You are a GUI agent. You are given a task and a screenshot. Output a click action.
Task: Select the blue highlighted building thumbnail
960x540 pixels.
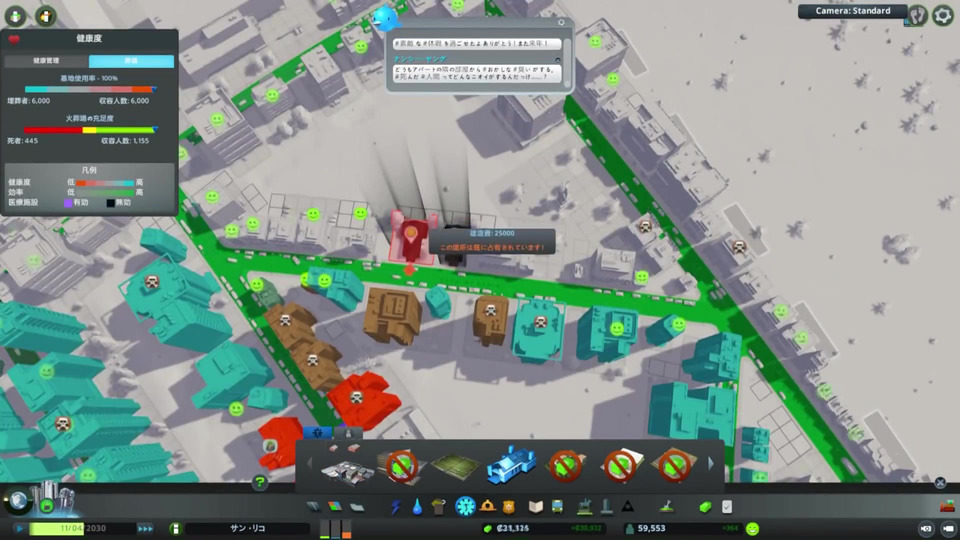click(511, 467)
